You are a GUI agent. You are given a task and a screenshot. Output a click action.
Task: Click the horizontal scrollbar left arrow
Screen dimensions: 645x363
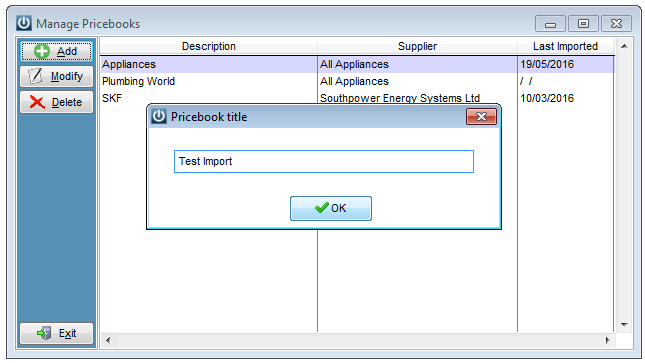[x=108, y=340]
